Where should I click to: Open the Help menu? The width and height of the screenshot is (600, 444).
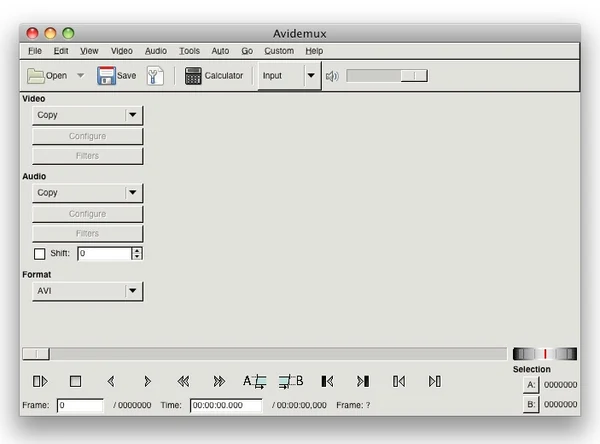click(x=314, y=51)
